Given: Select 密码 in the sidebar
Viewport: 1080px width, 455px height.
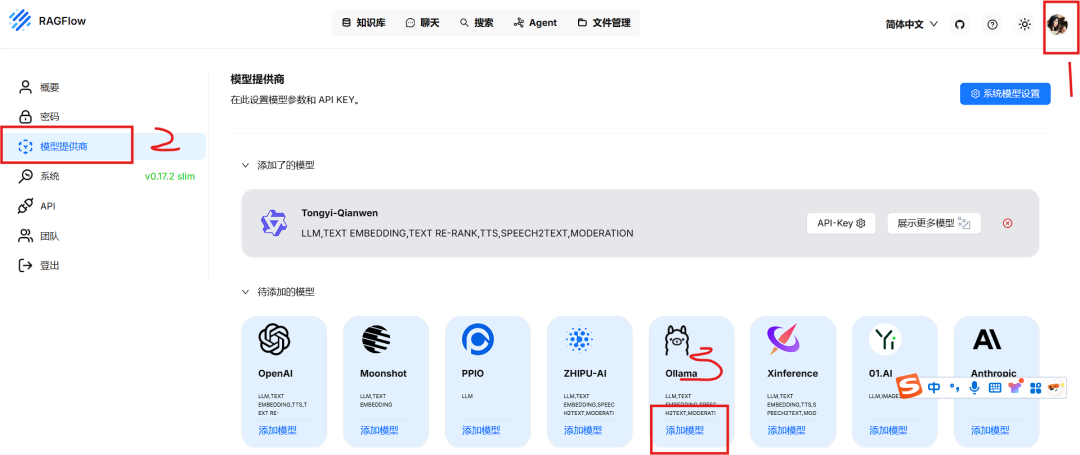Looking at the screenshot, I should click(103, 116).
